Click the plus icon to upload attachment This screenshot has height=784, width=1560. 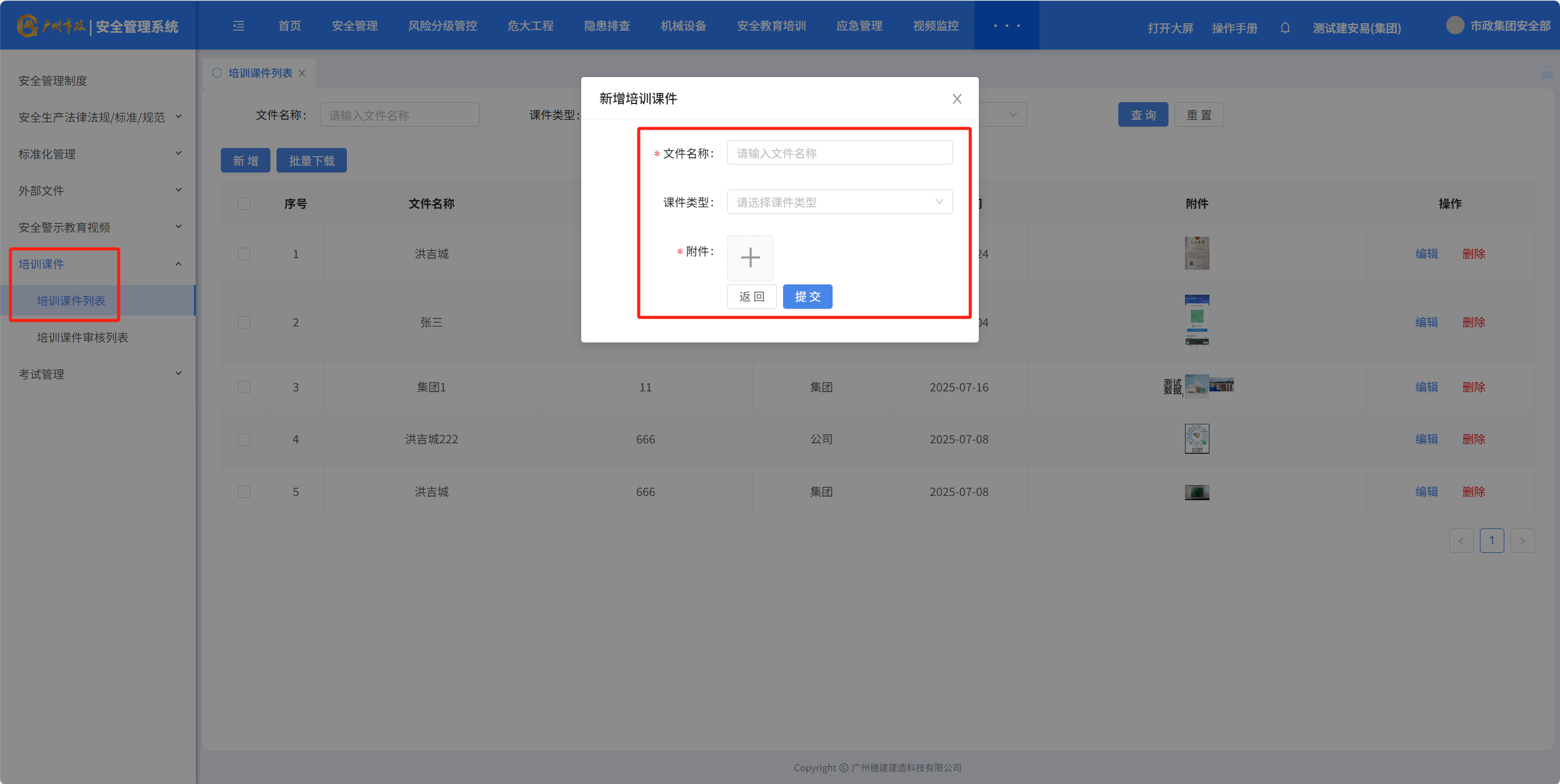[x=750, y=257]
